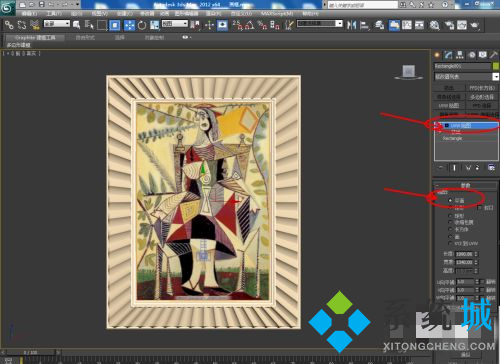500x364 pixels.
Task: Click the Select and Link tool
Action: pos(9,25)
